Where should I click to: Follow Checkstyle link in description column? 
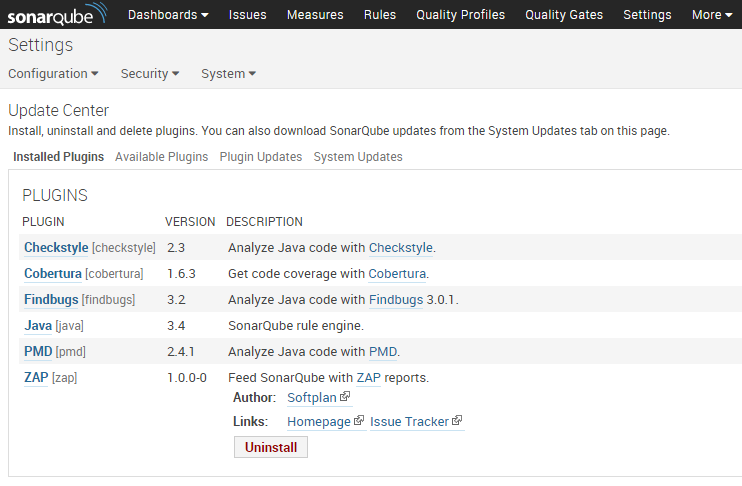click(401, 247)
